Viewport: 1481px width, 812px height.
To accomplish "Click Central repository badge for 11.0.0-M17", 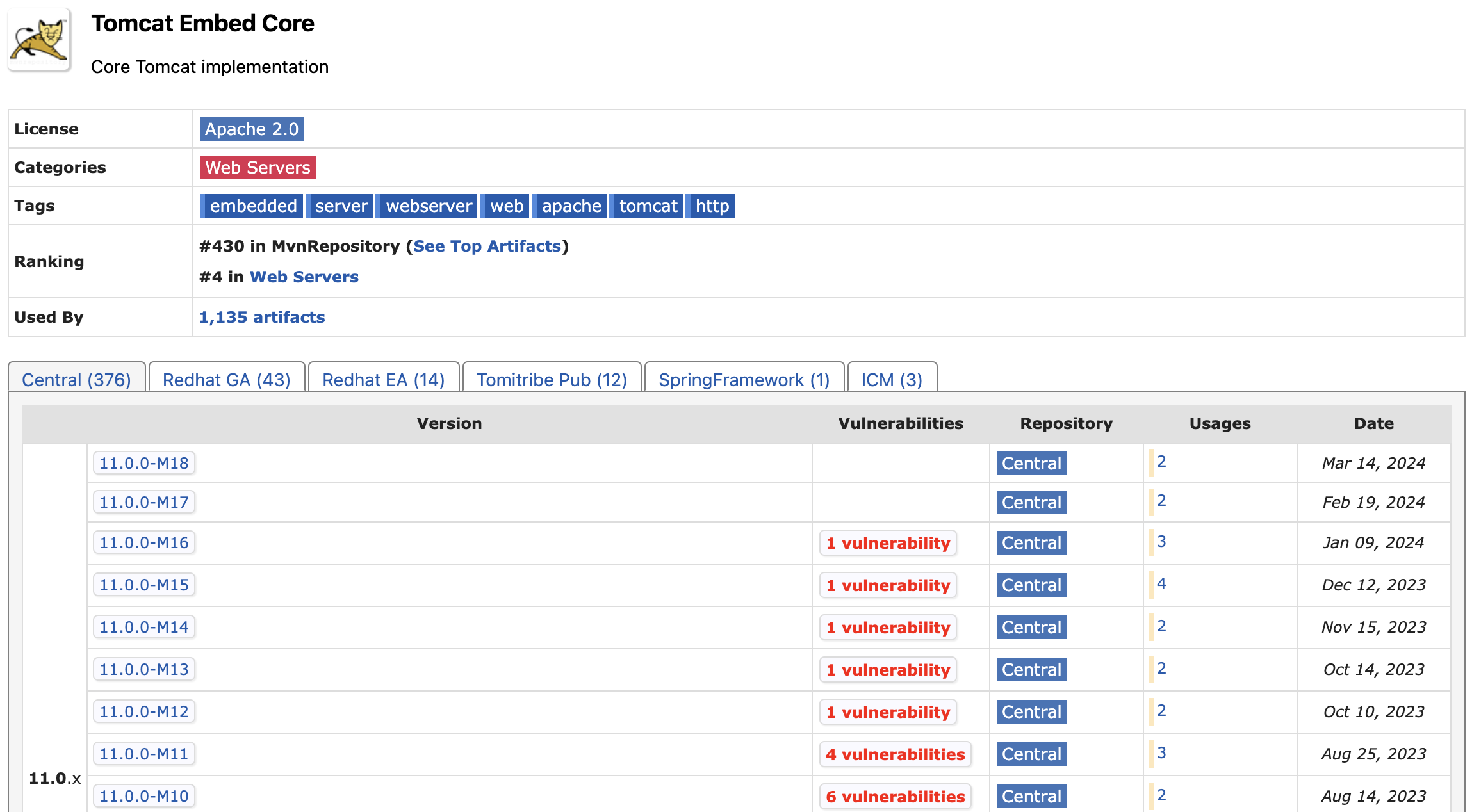I will coord(1031,502).
